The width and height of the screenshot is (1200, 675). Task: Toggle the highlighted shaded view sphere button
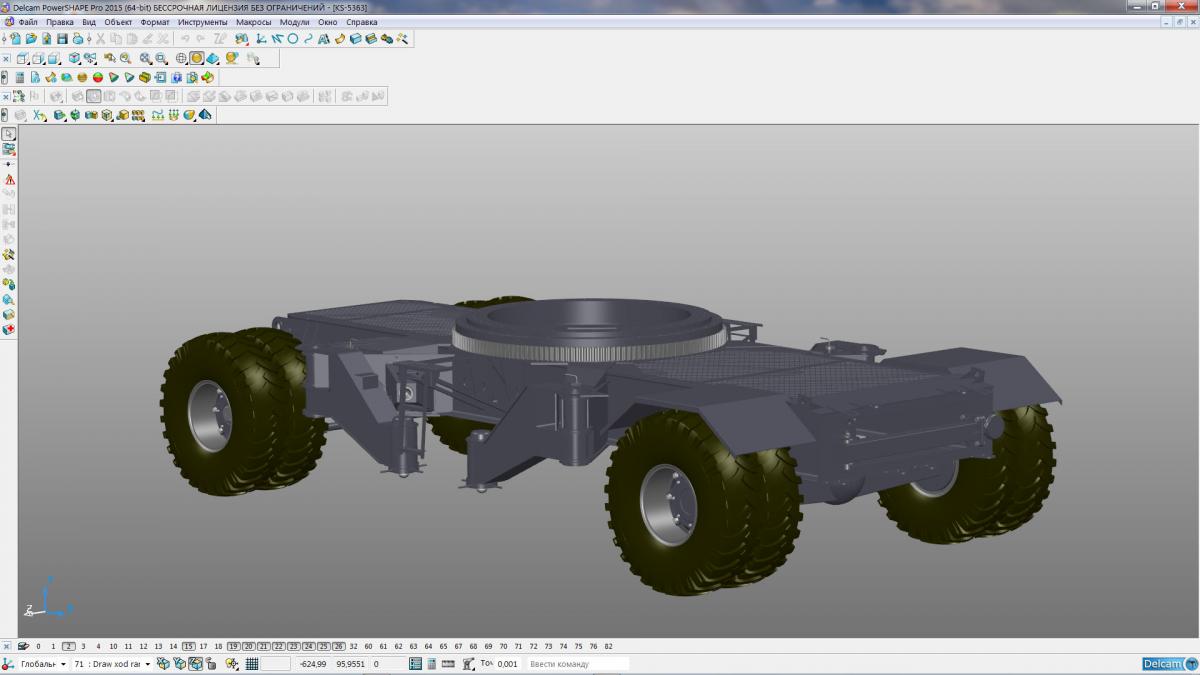[197, 58]
